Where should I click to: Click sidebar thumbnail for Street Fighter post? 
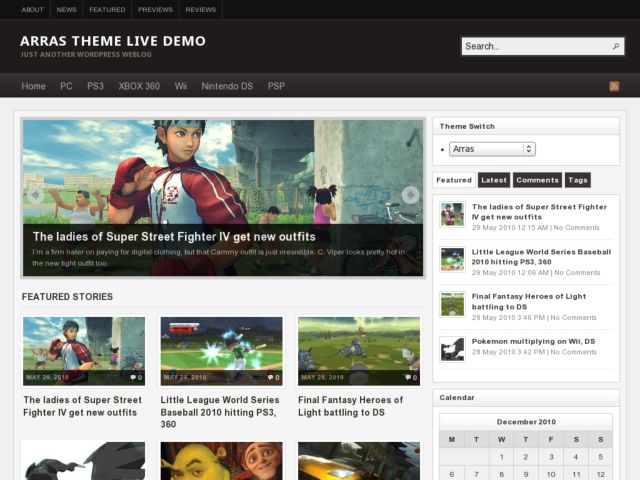pos(452,214)
